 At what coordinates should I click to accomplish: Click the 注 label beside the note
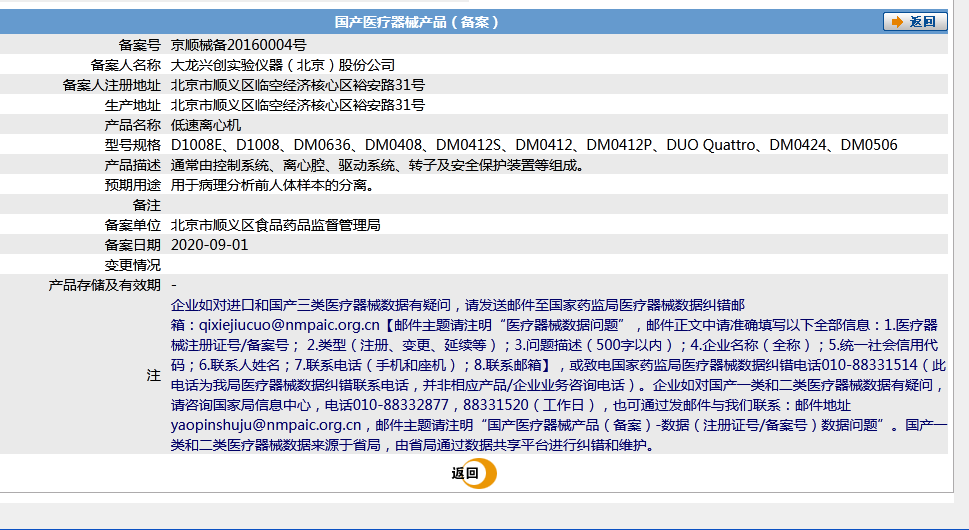coord(153,375)
